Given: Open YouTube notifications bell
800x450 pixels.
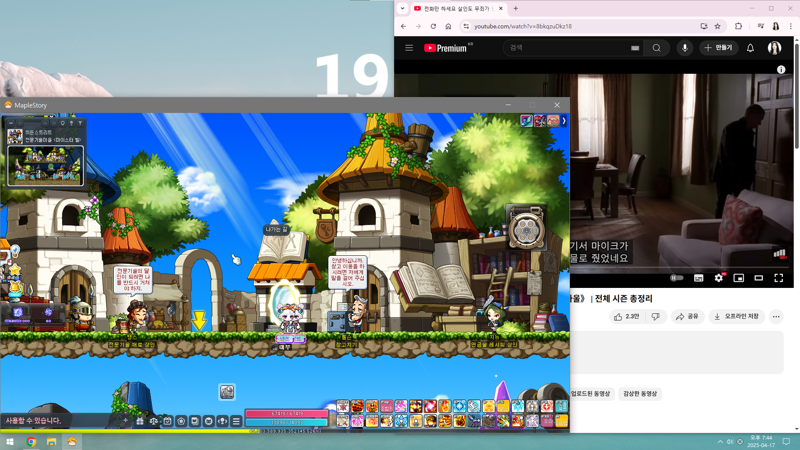Looking at the screenshot, I should pos(750,48).
